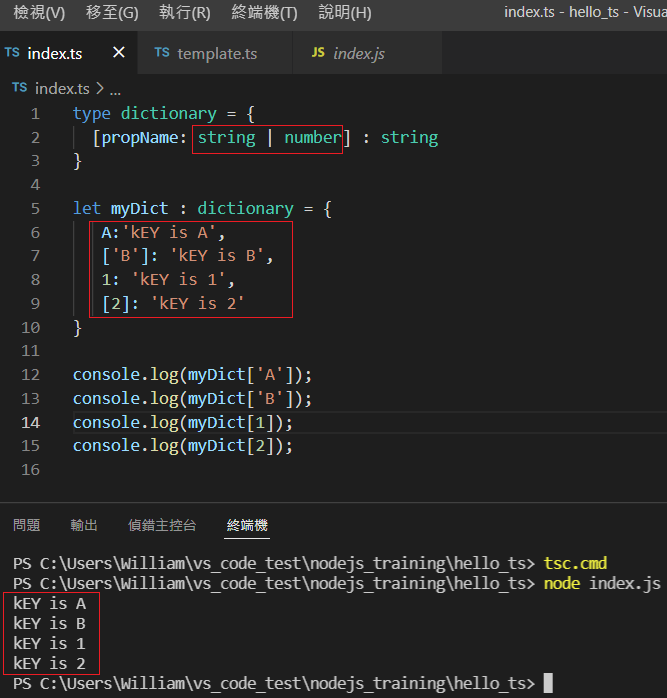Viewport: 667px width, 698px height.
Task: Open the 偵錯主控台 panel tab
Action: coord(162,525)
